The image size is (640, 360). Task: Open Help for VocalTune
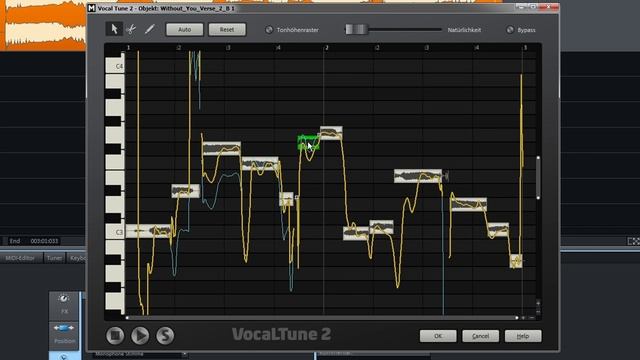pos(523,336)
